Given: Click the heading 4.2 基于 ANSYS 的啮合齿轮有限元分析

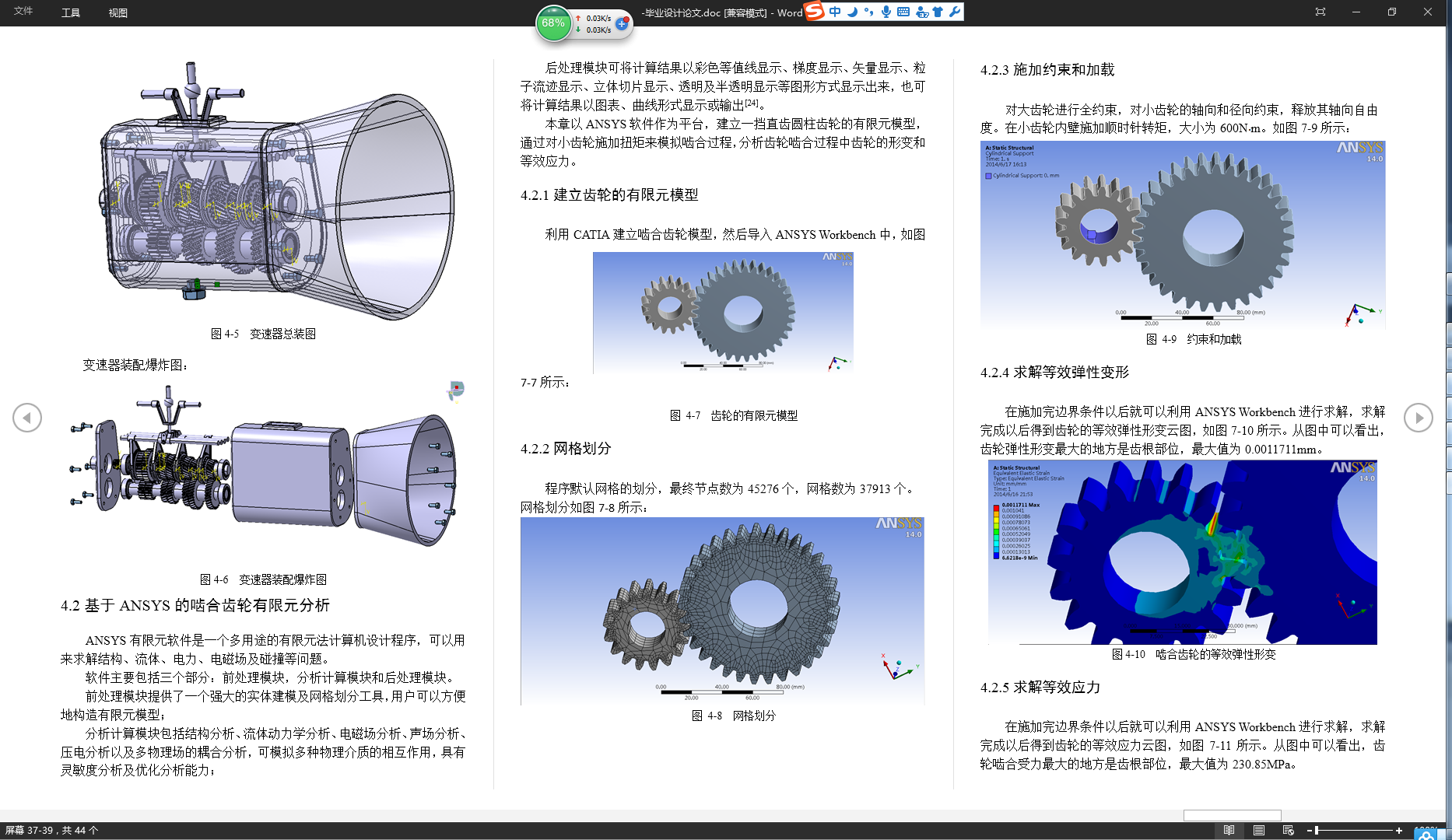Looking at the screenshot, I should click(x=195, y=605).
